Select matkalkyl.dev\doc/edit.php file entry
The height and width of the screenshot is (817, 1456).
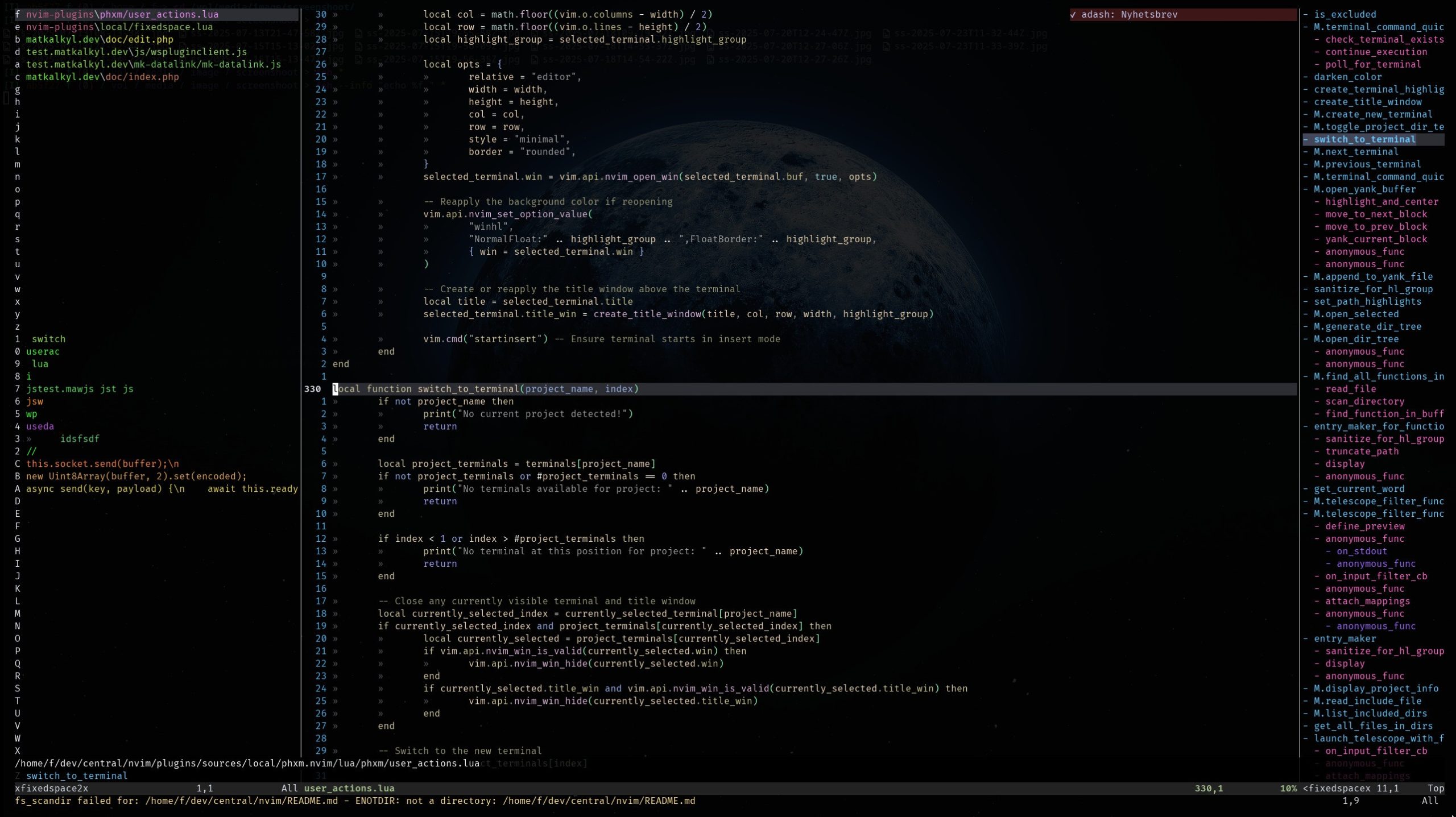[x=99, y=39]
